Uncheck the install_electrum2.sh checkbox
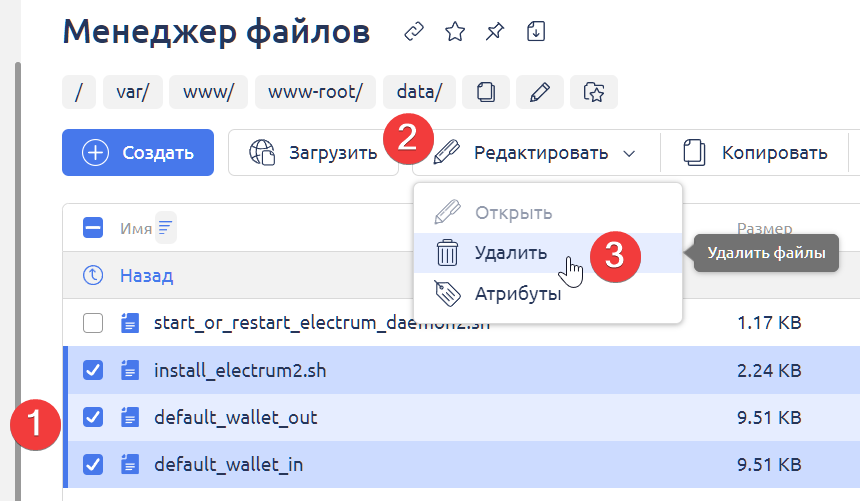The image size is (860, 501). 93,371
